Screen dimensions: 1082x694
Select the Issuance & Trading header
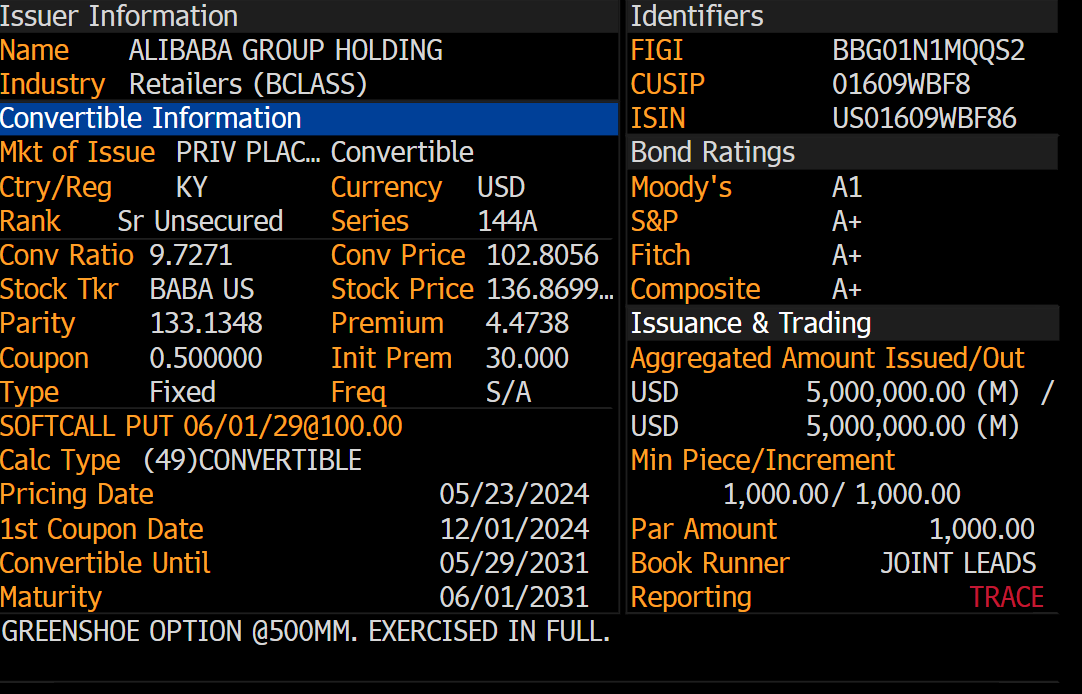coord(843,323)
